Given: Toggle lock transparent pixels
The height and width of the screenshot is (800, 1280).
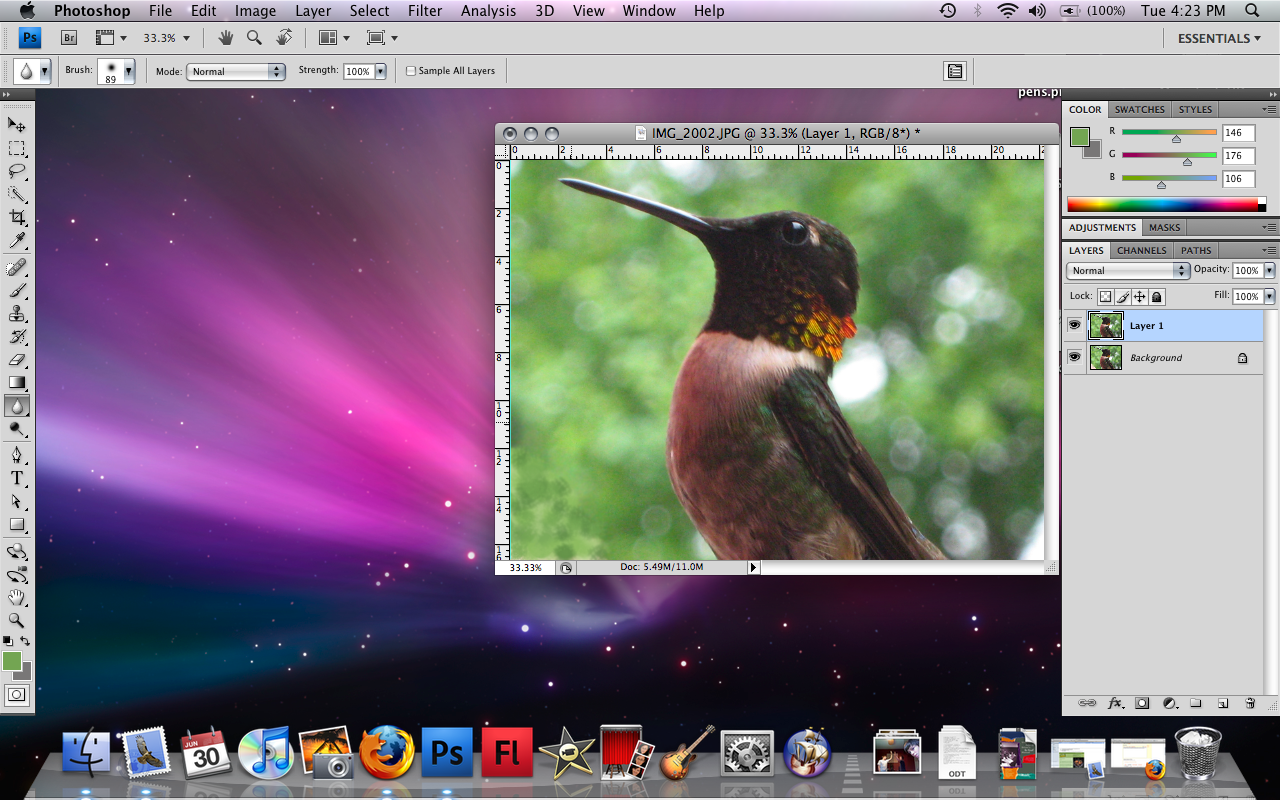Looking at the screenshot, I should coord(1105,297).
